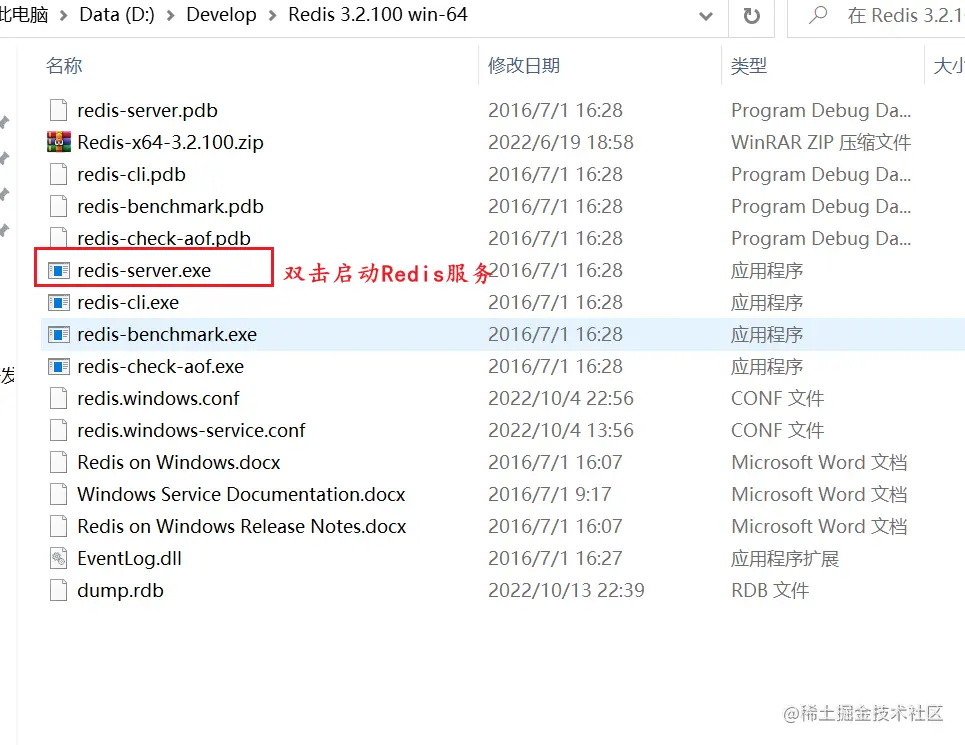Click the redis-server.pdb file icon
Viewport: 965px width, 745px height.
[x=58, y=111]
